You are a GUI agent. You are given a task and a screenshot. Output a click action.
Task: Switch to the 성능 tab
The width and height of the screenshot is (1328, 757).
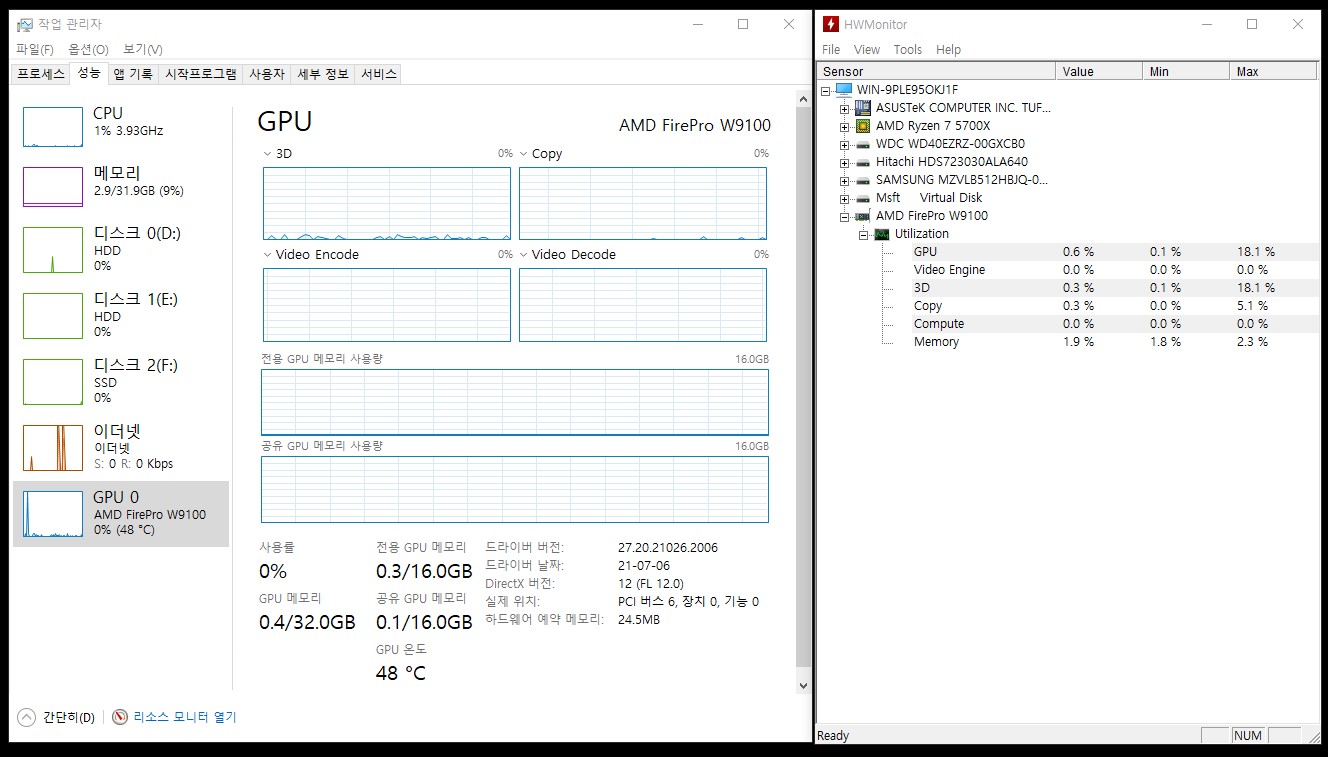pos(89,73)
